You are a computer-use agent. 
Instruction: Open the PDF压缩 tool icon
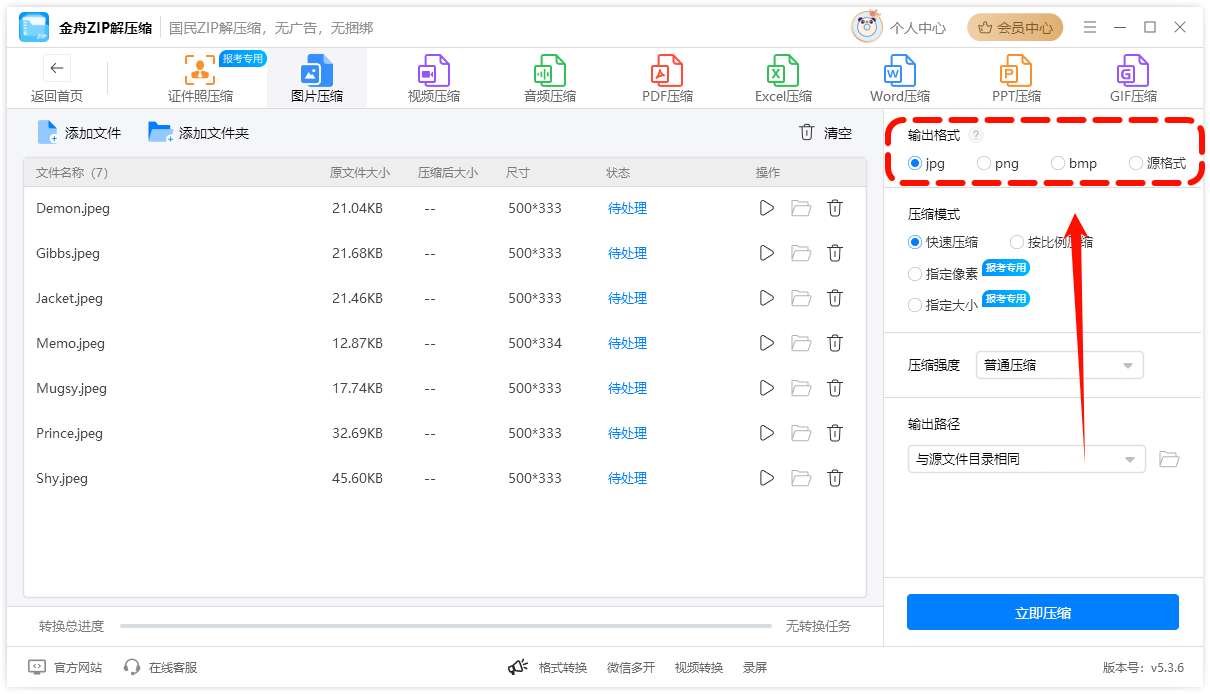click(667, 71)
